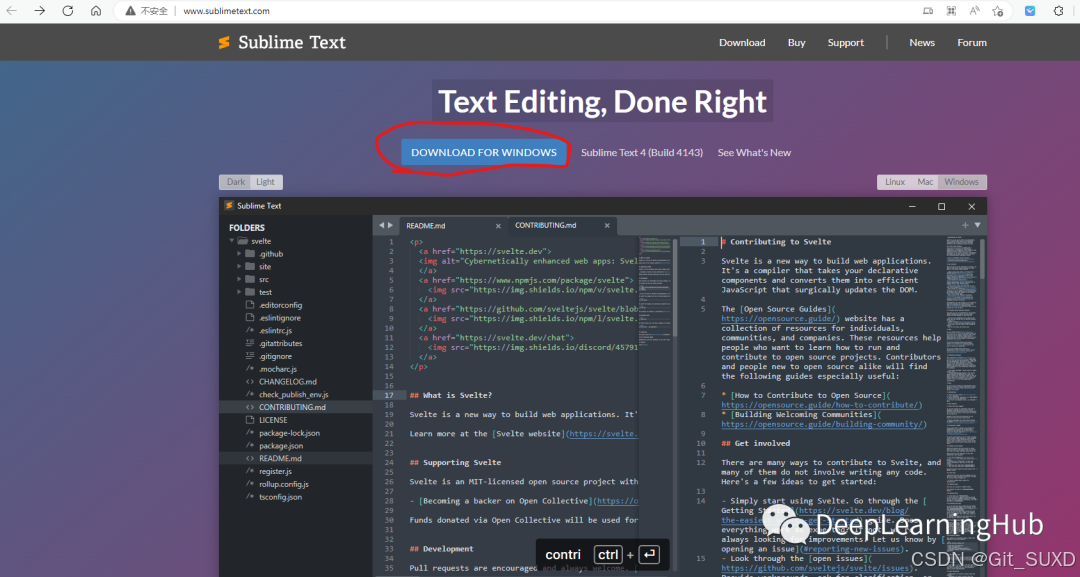Screen dimensions: 1080x577
Task: Click the site folder icon
Action: (250, 266)
